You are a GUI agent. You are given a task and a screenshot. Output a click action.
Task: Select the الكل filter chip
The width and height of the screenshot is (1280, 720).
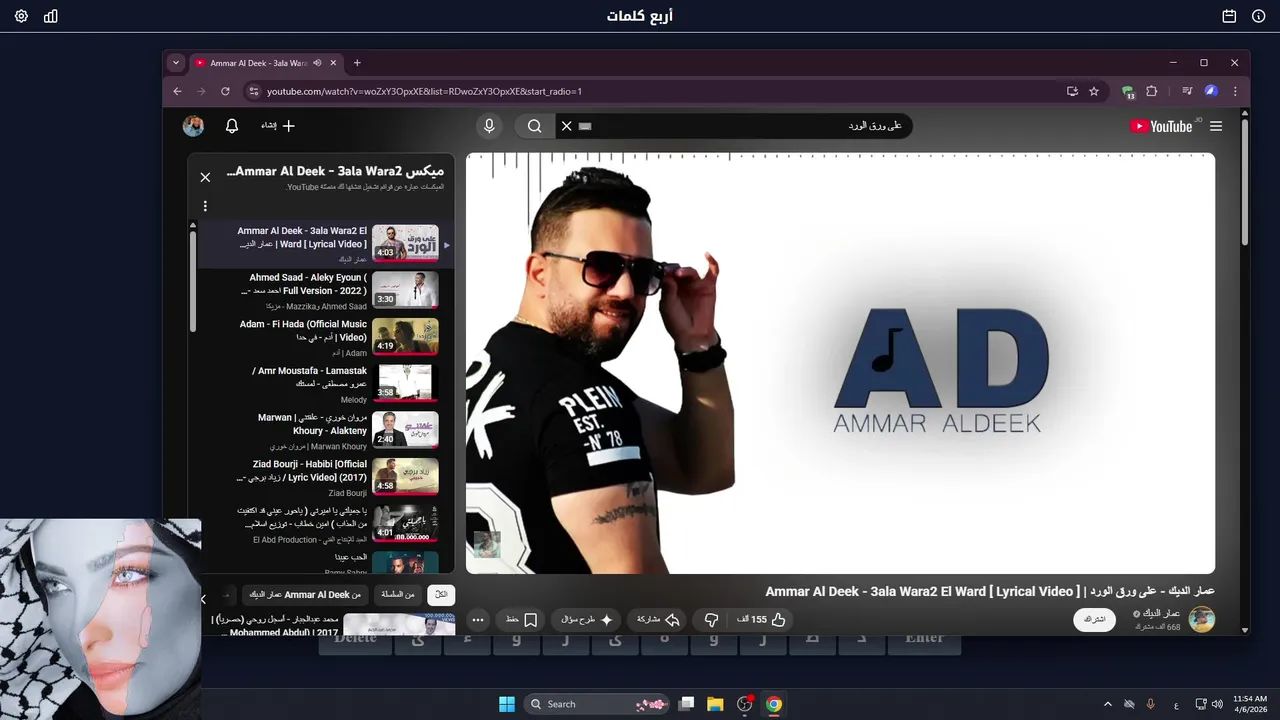(x=441, y=595)
